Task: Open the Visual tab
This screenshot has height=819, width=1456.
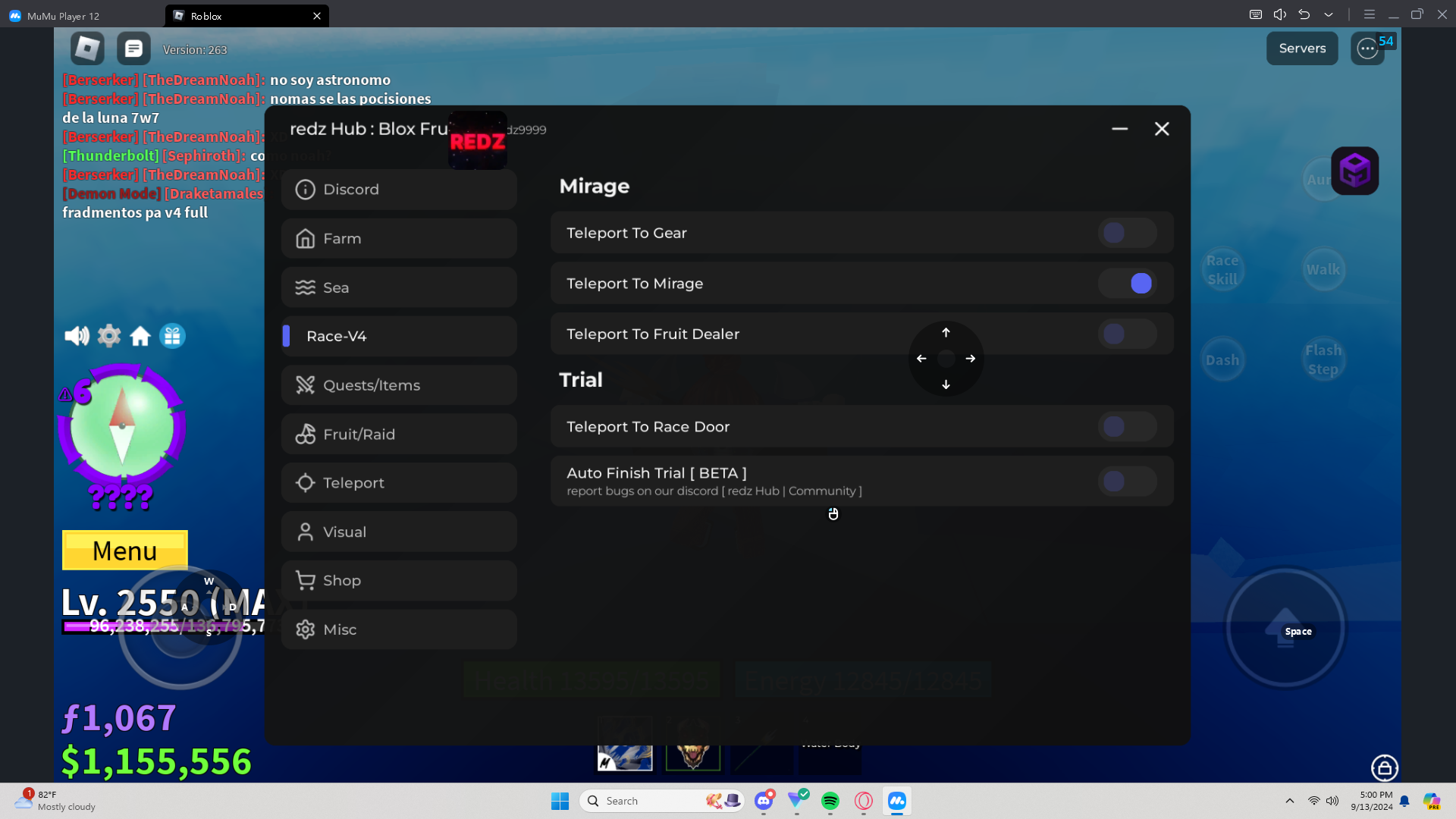Action: (399, 532)
